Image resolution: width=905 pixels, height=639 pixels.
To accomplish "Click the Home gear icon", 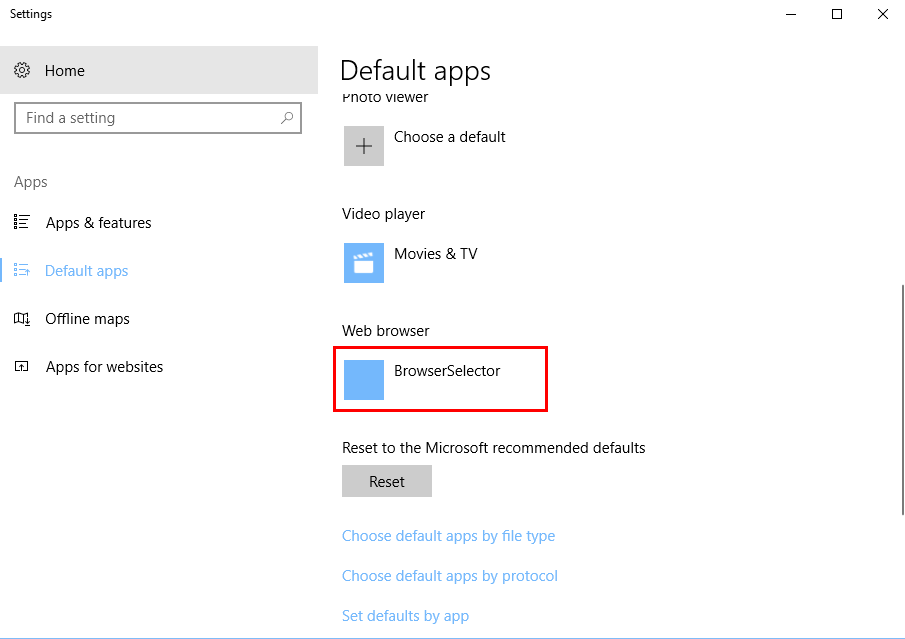I will coord(22,70).
